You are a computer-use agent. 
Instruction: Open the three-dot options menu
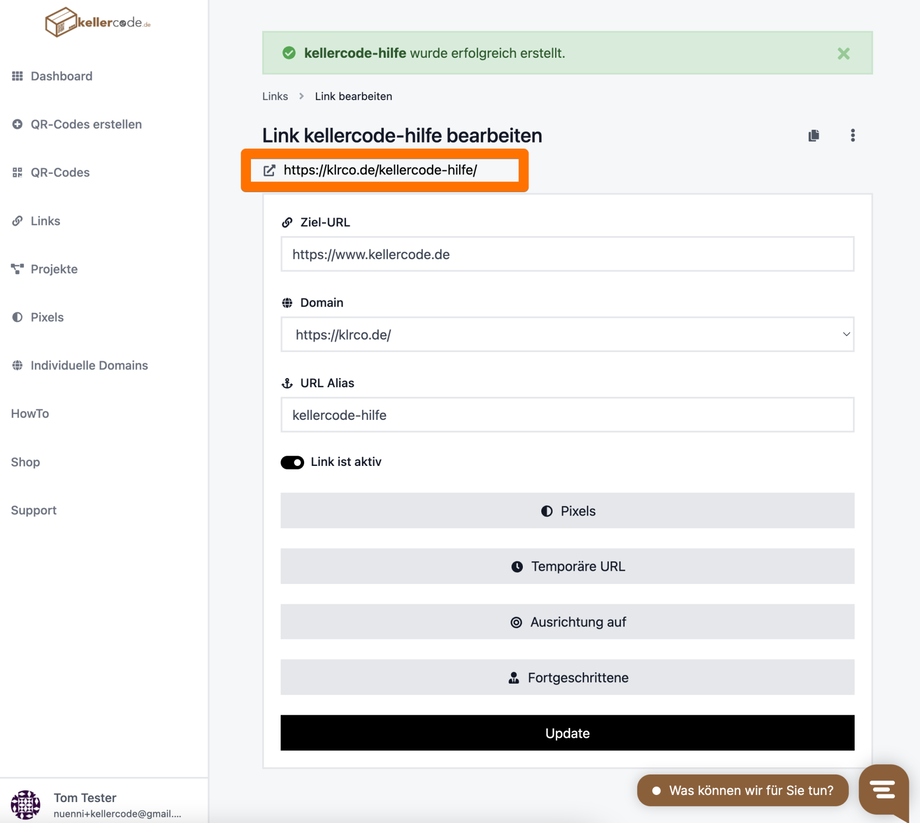pos(852,135)
